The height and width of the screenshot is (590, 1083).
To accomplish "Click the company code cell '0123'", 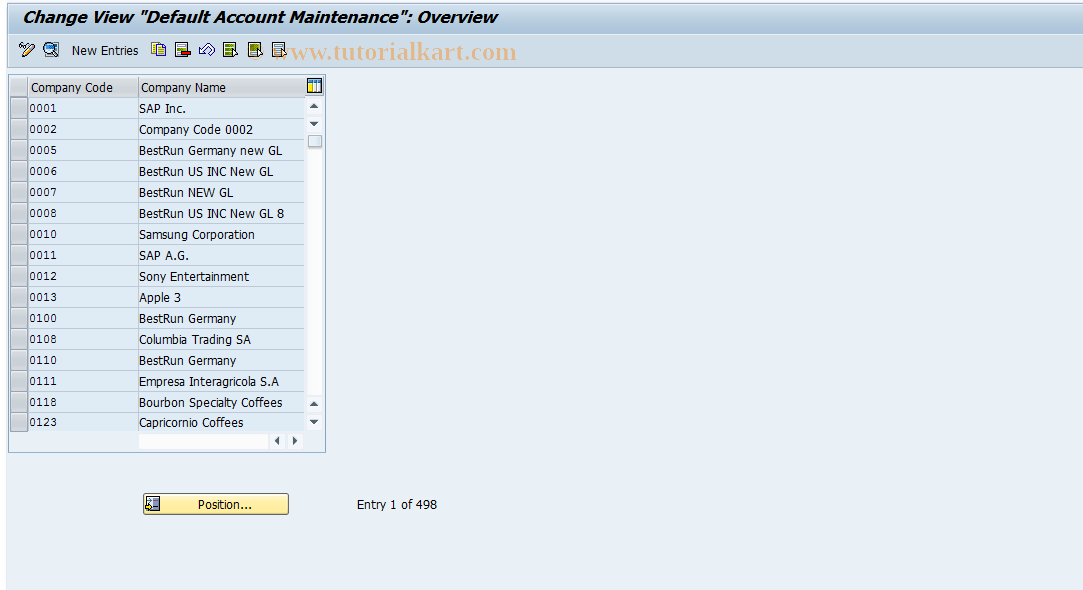I will click(x=83, y=422).
